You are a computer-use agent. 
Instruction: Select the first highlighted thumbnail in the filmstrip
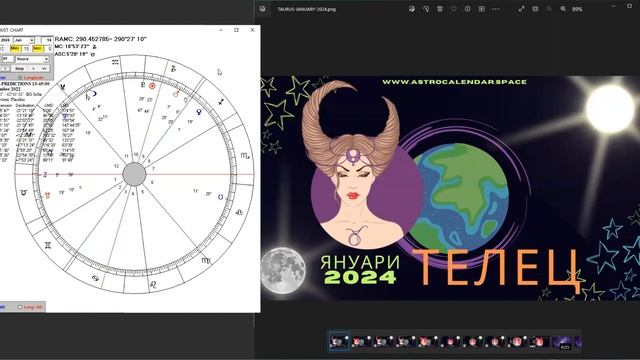(339, 341)
